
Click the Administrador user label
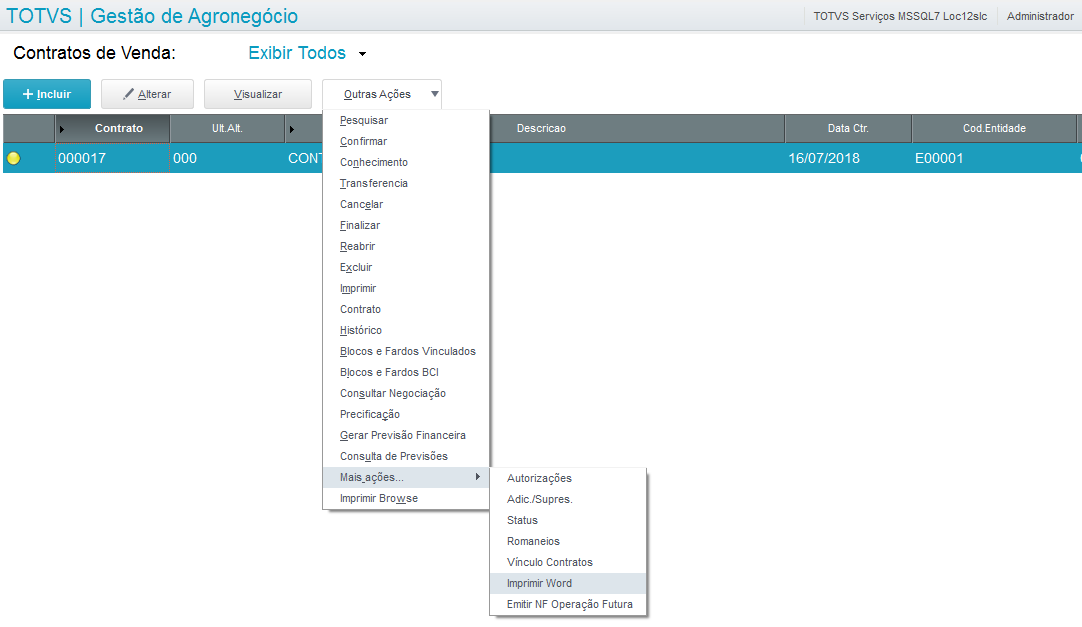(x=1040, y=16)
